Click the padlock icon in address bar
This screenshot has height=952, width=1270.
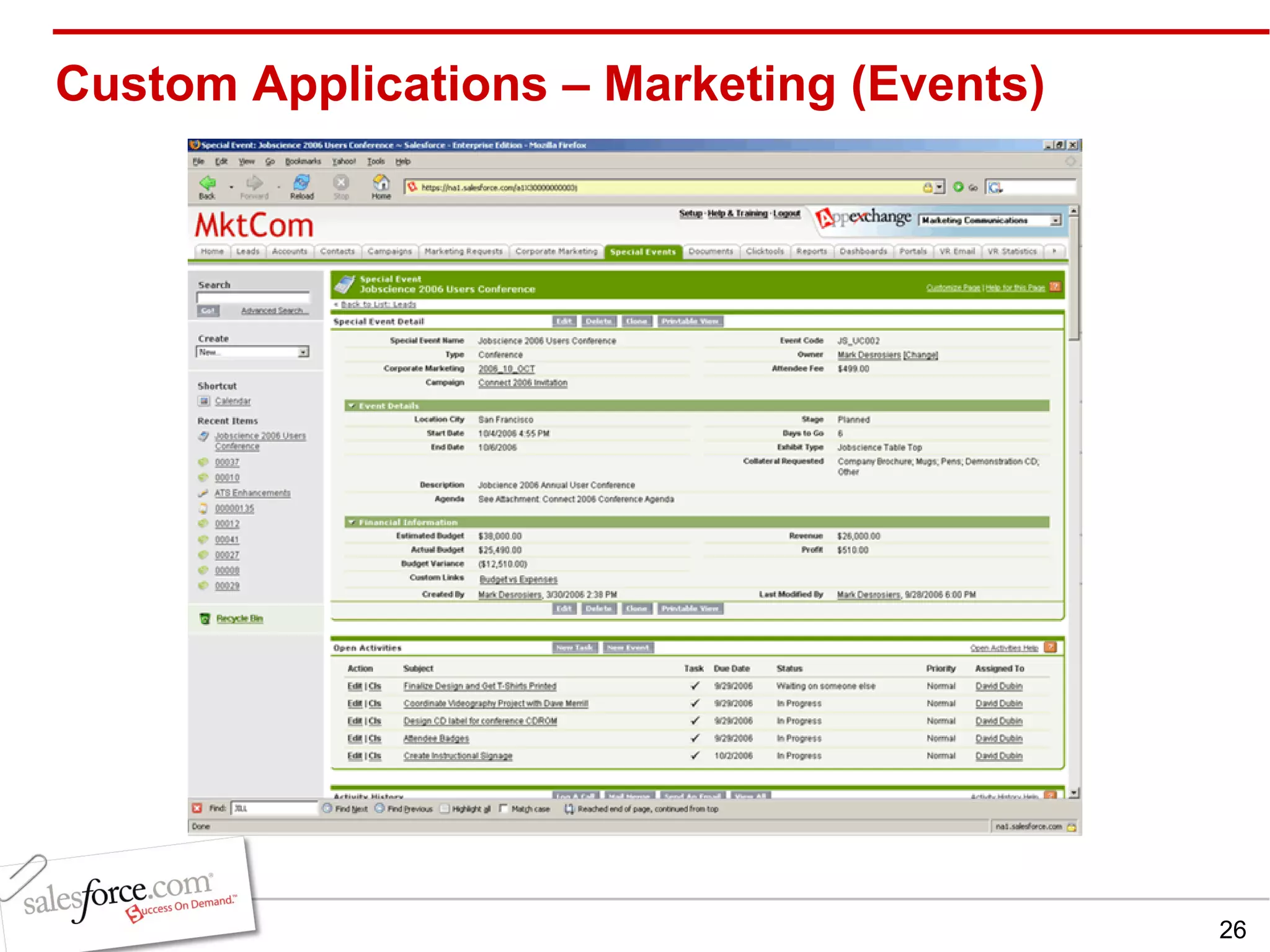pos(928,188)
